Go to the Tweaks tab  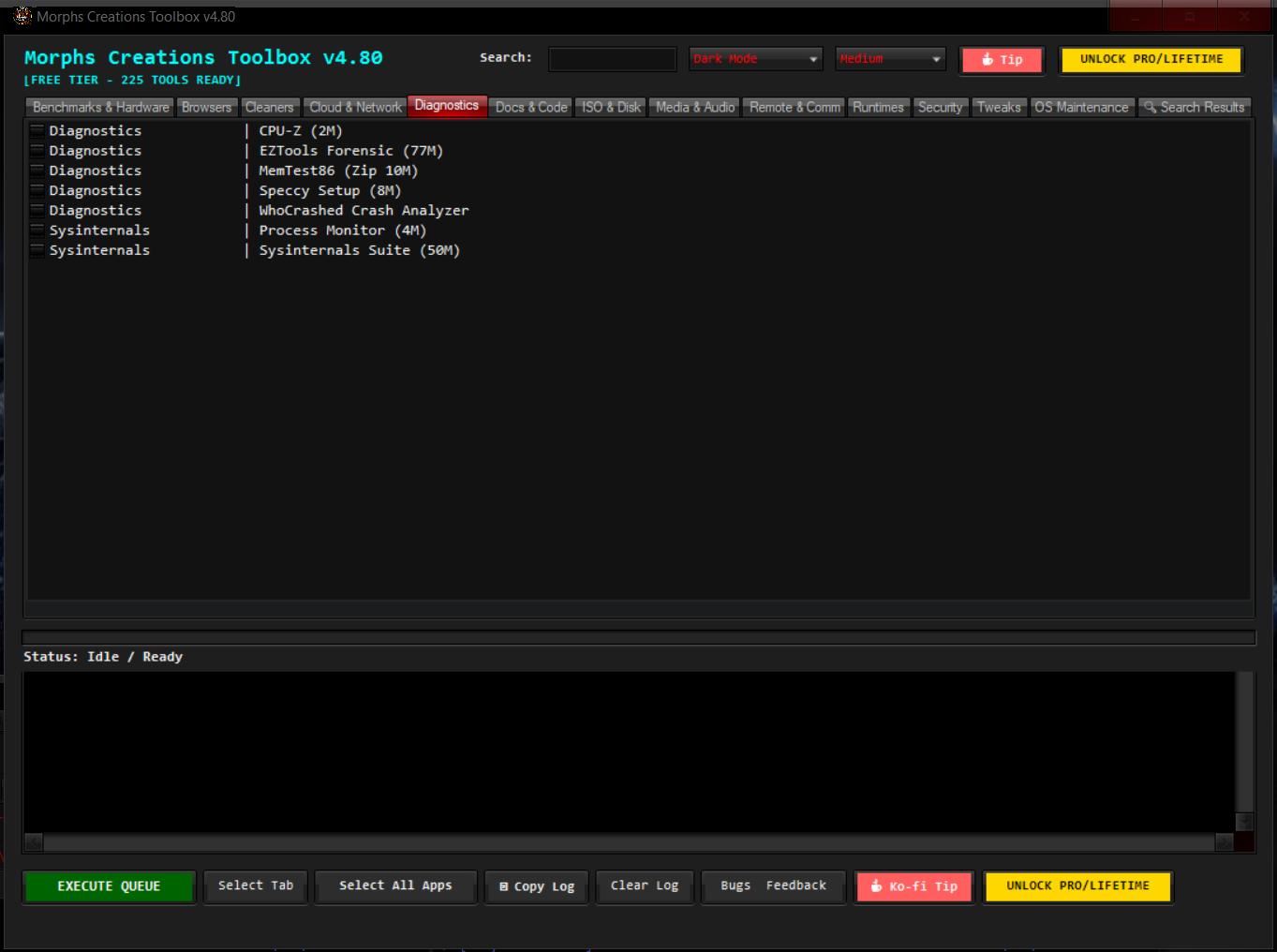(999, 108)
